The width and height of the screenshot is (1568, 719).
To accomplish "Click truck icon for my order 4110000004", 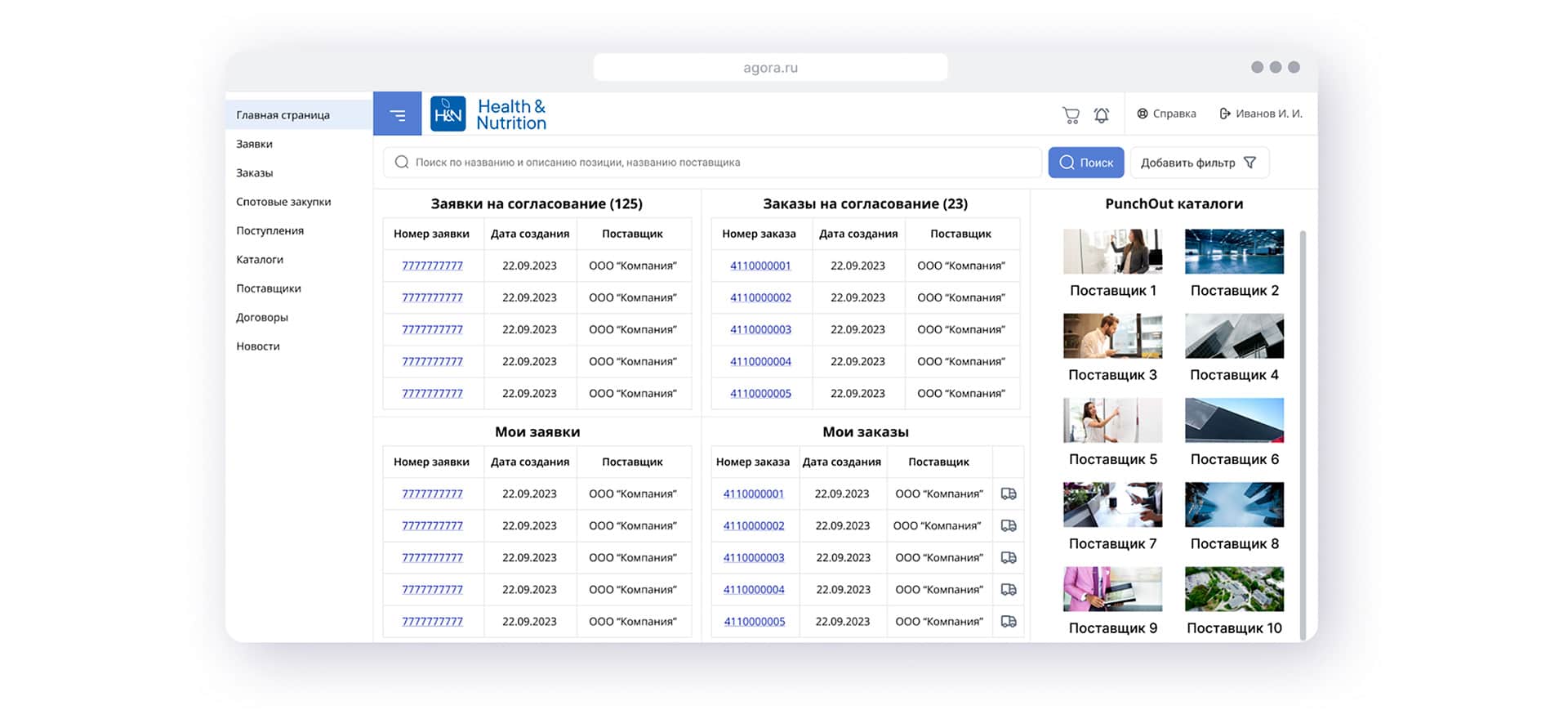I will click(1009, 589).
